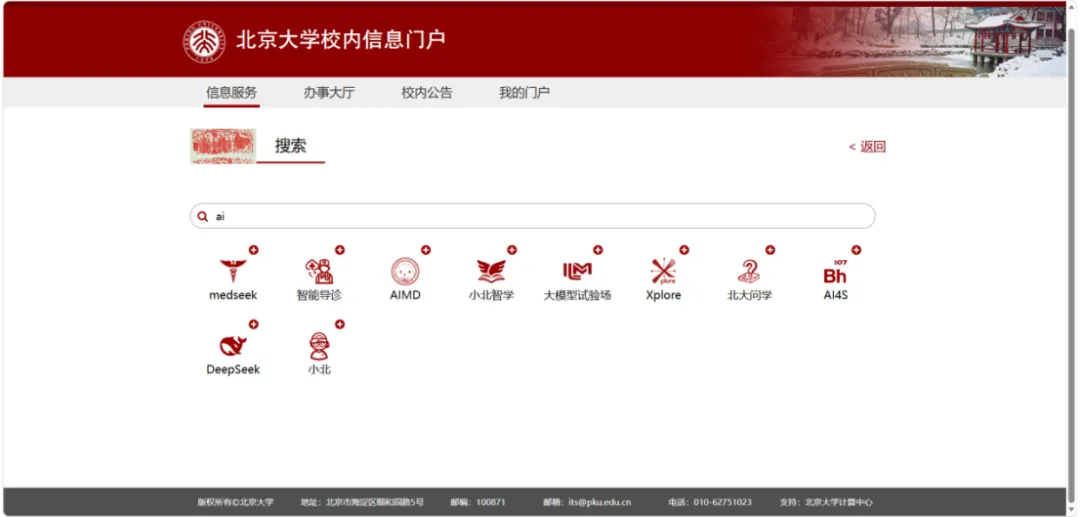Click the its@pku.edu.cn email in footer
This screenshot has width=1080, height=517.
click(600, 503)
